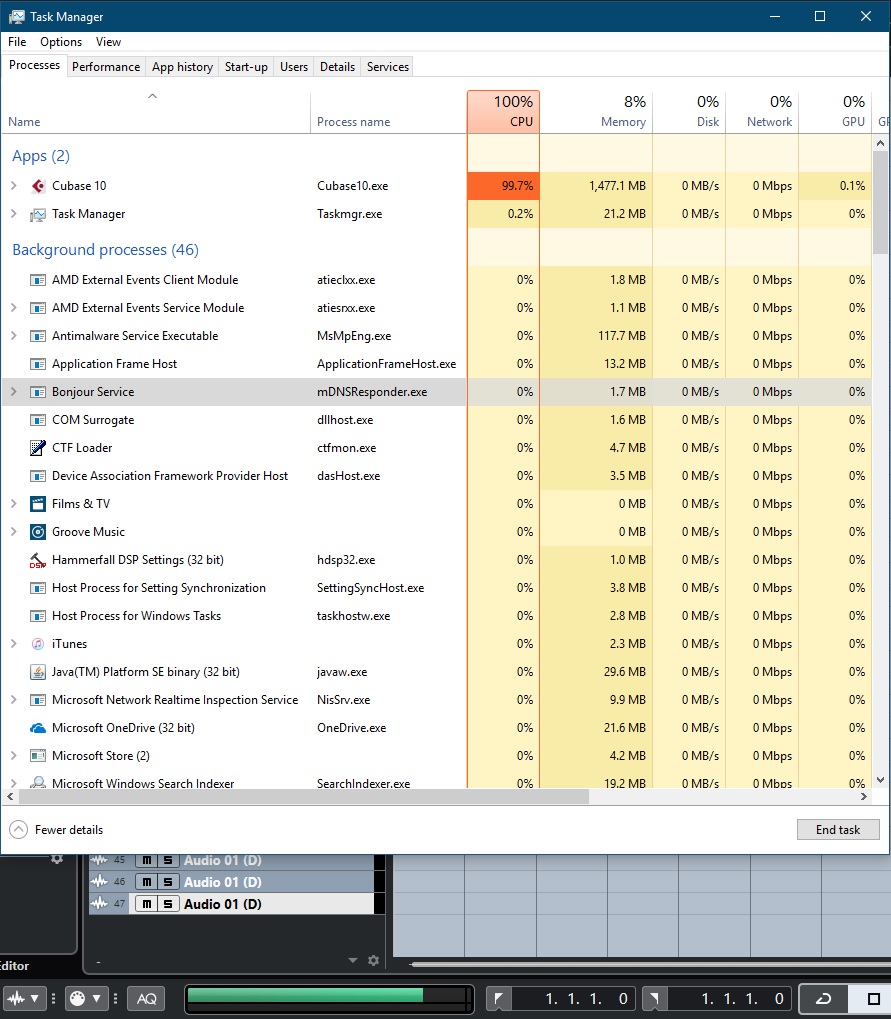Screen dimensions: 891x1019
Task: Expand the Films & TV row
Action: (14, 504)
